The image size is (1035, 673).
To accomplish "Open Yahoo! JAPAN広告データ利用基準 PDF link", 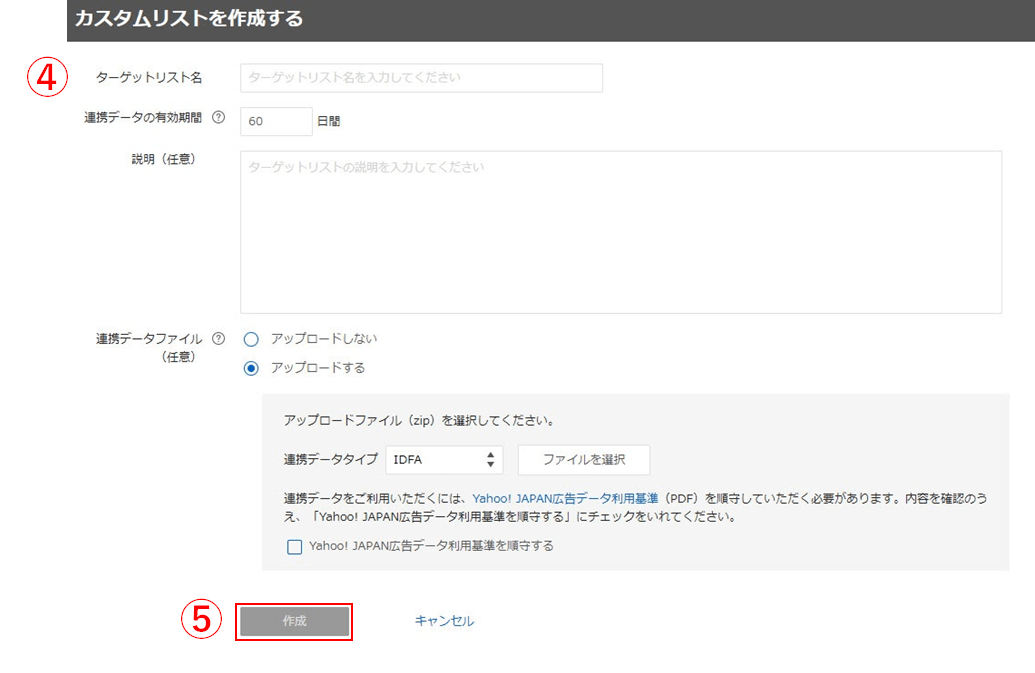I will pos(565,498).
